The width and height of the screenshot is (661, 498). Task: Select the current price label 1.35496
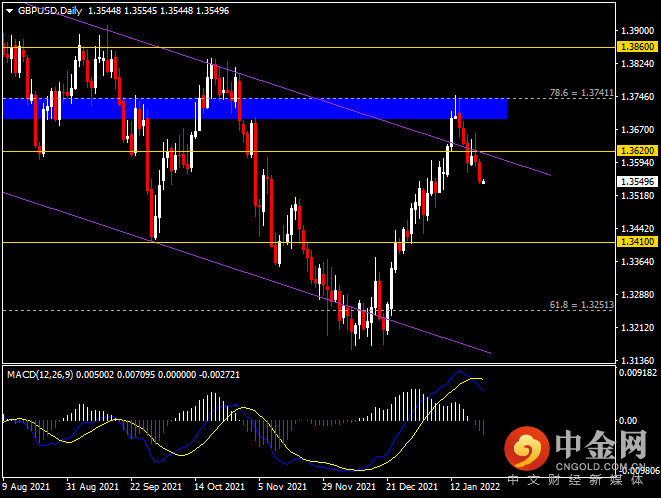[x=637, y=182]
